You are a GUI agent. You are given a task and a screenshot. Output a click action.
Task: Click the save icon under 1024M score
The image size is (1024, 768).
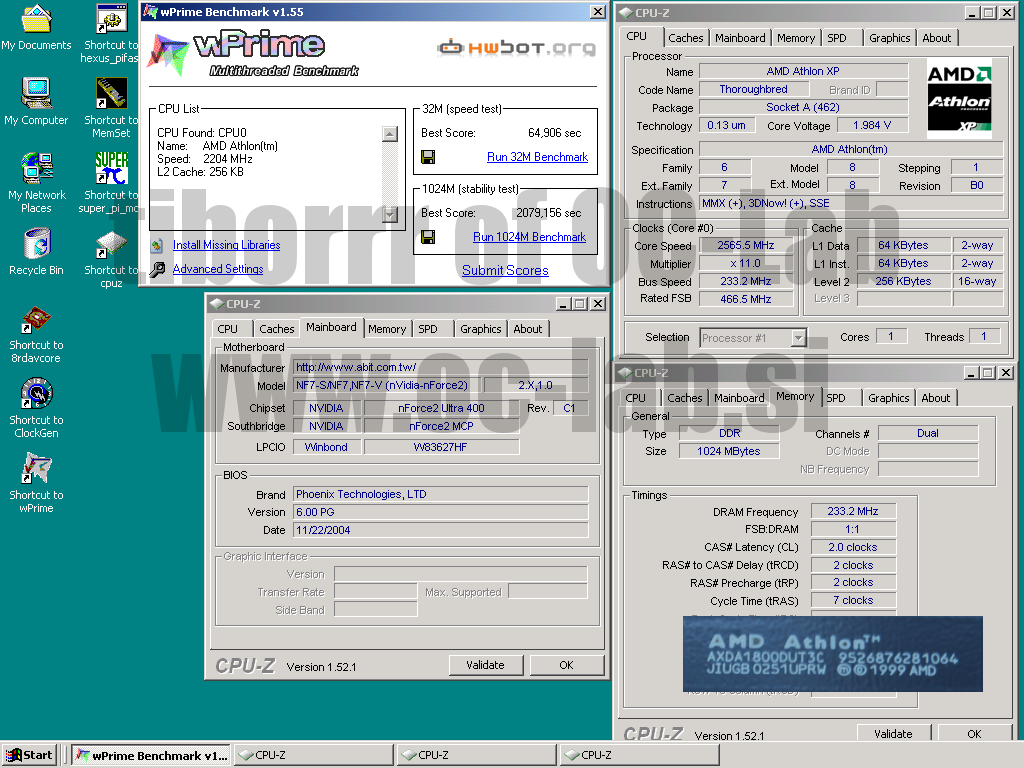[428, 237]
